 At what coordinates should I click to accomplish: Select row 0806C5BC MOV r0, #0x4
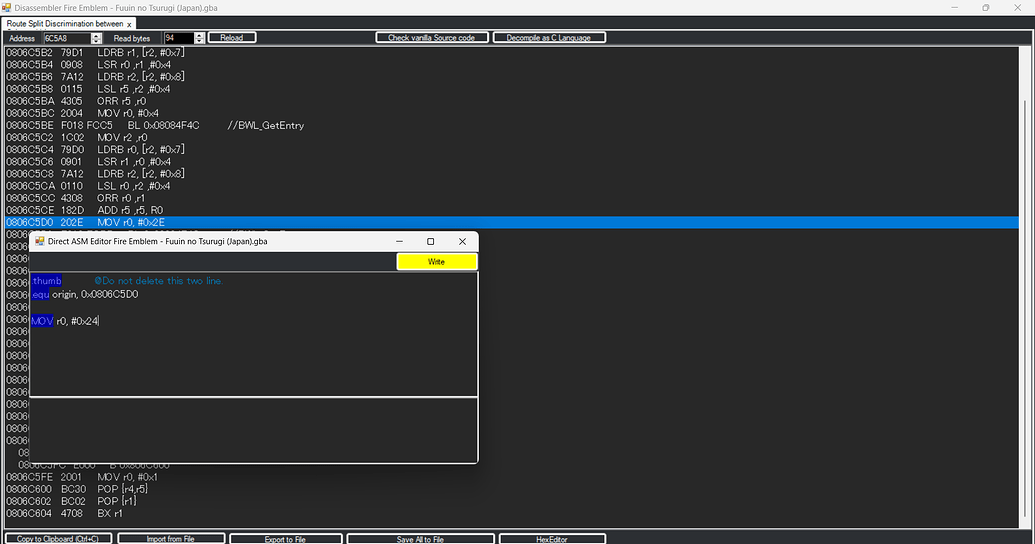[x=512, y=114]
